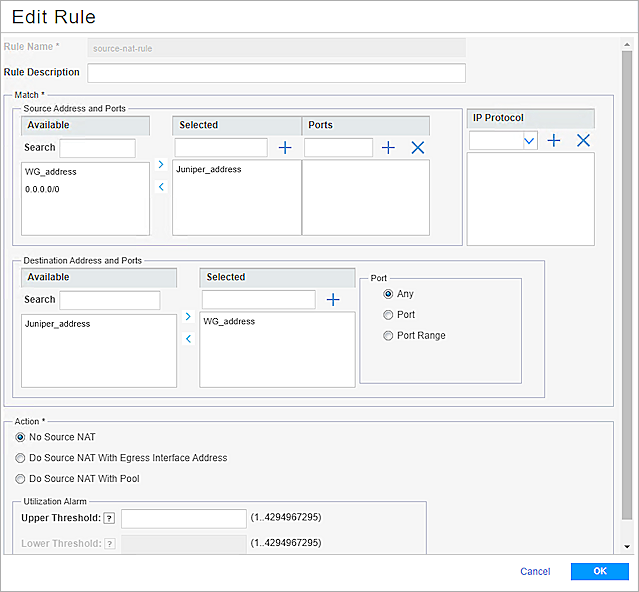Click source Ports input field
The height and width of the screenshot is (592, 639).
pyautogui.click(x=338, y=147)
